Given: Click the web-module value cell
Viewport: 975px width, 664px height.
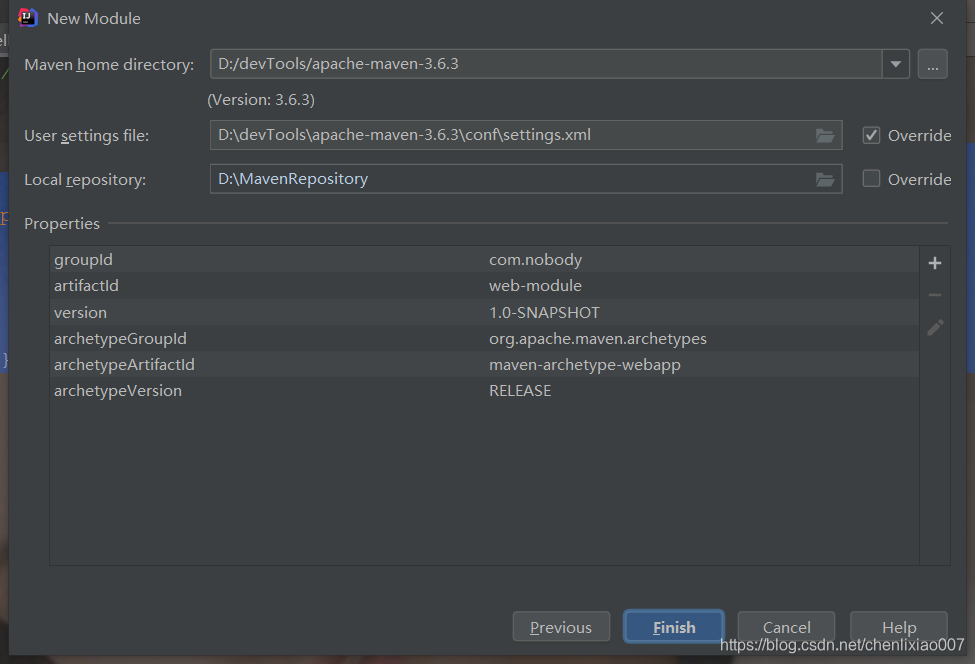Looking at the screenshot, I should (535, 285).
